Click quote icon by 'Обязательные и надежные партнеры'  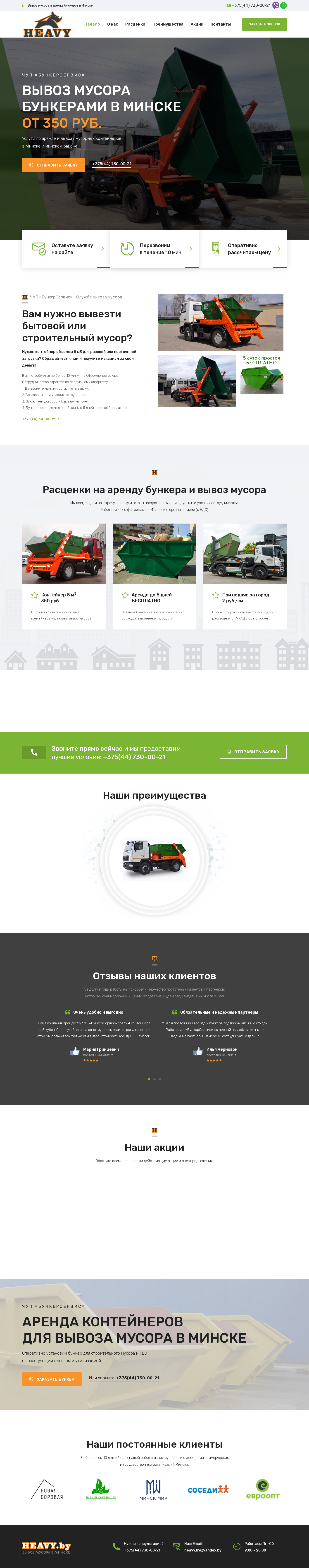(174, 1012)
